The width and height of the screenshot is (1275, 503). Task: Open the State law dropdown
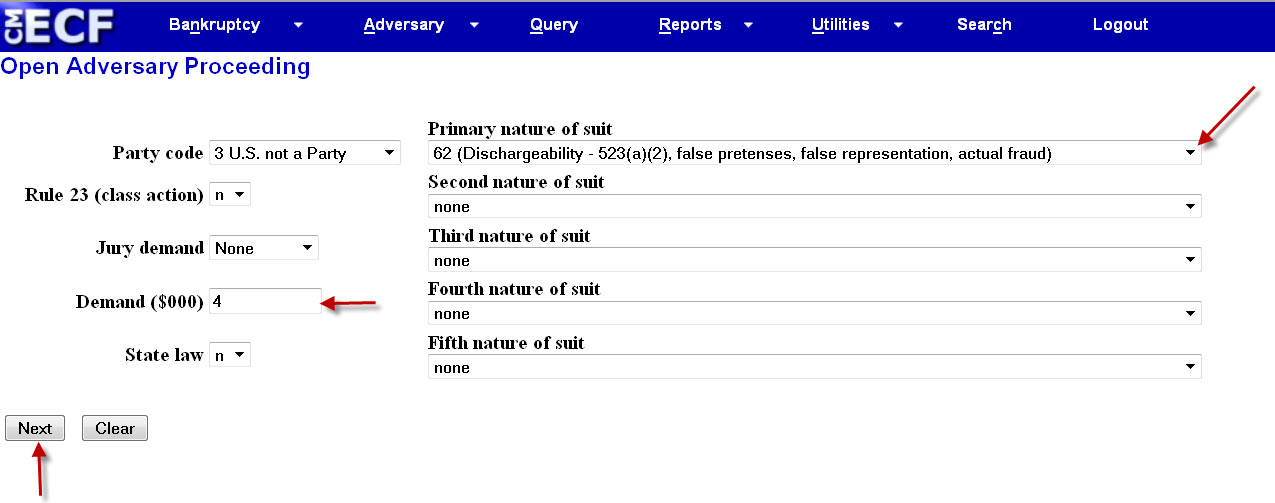tap(230, 355)
